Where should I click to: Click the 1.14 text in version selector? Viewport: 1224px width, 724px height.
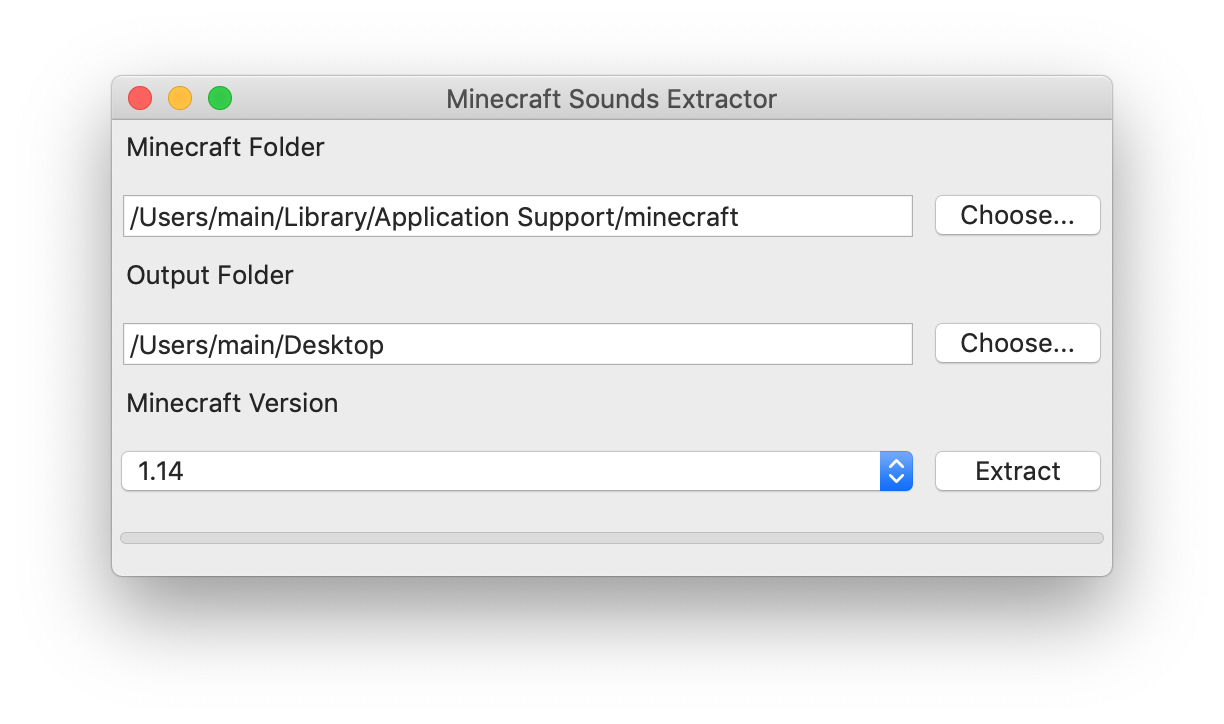pos(161,471)
